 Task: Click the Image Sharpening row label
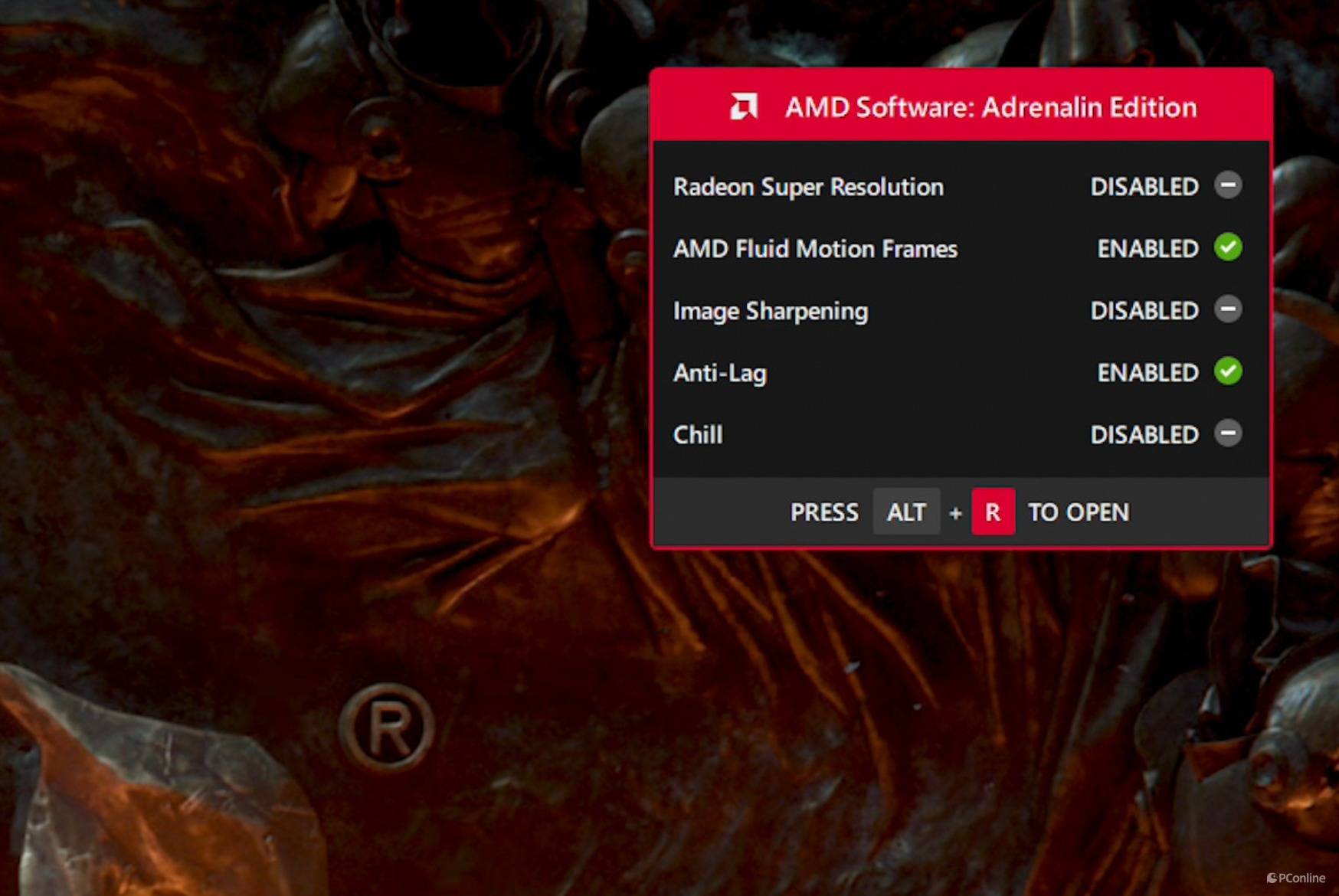tap(770, 311)
